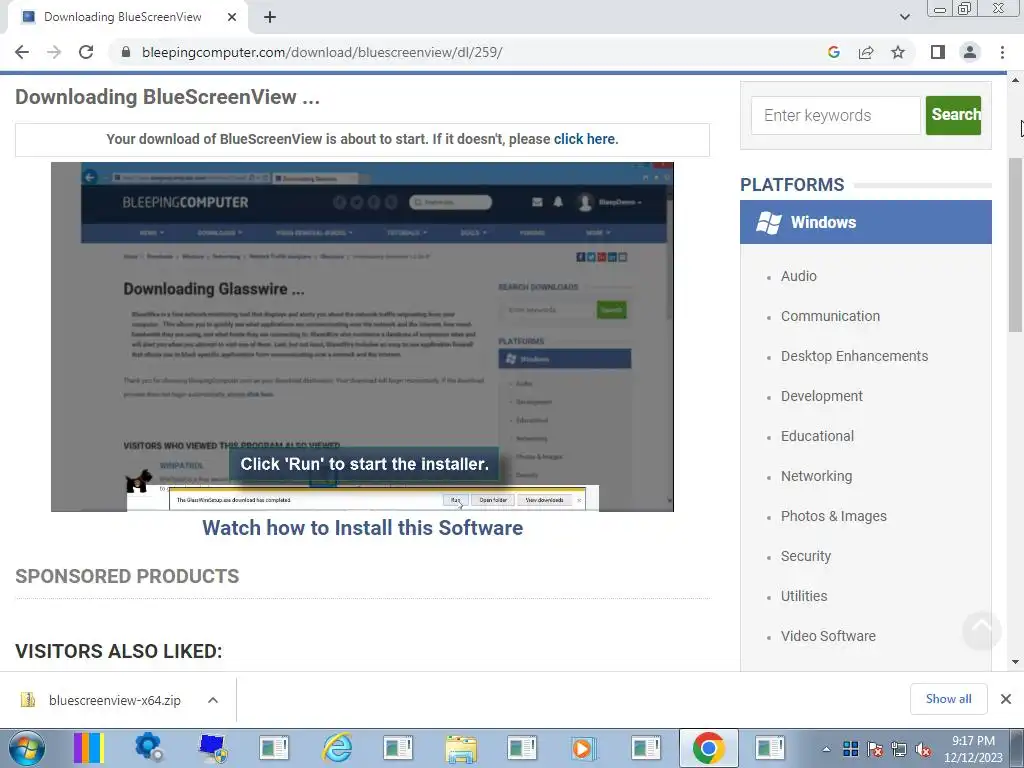Expand the tab search dropdown
The image size is (1024, 768).
click(x=904, y=17)
